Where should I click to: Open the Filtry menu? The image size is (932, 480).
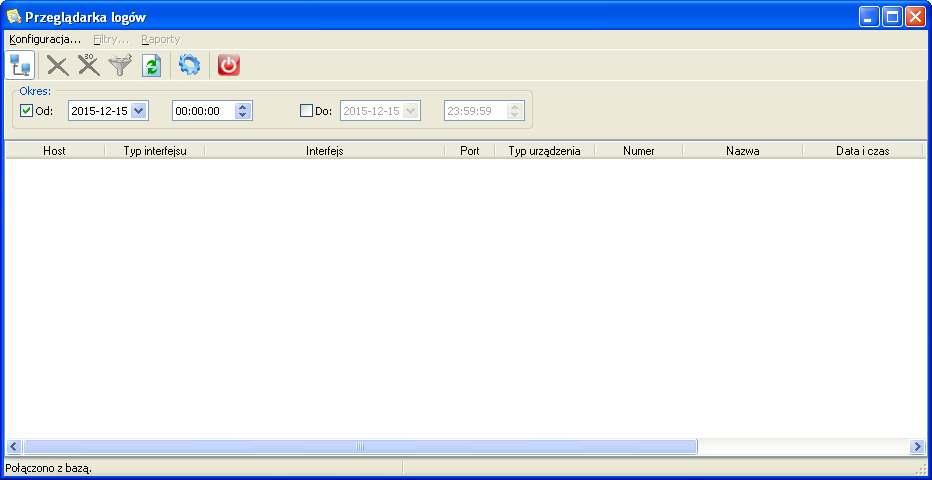coord(111,39)
